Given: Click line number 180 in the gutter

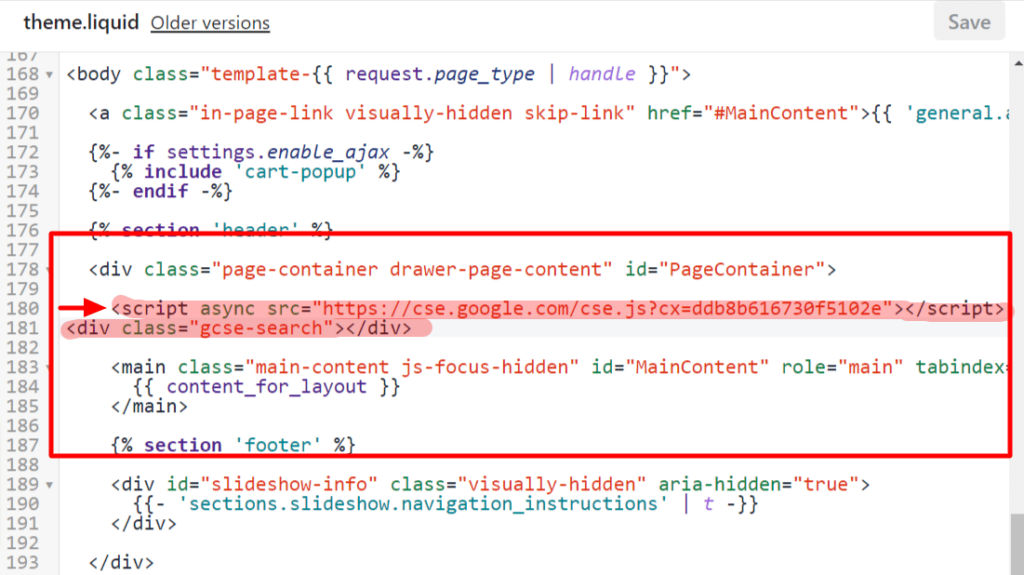Looking at the screenshot, I should [20, 309].
